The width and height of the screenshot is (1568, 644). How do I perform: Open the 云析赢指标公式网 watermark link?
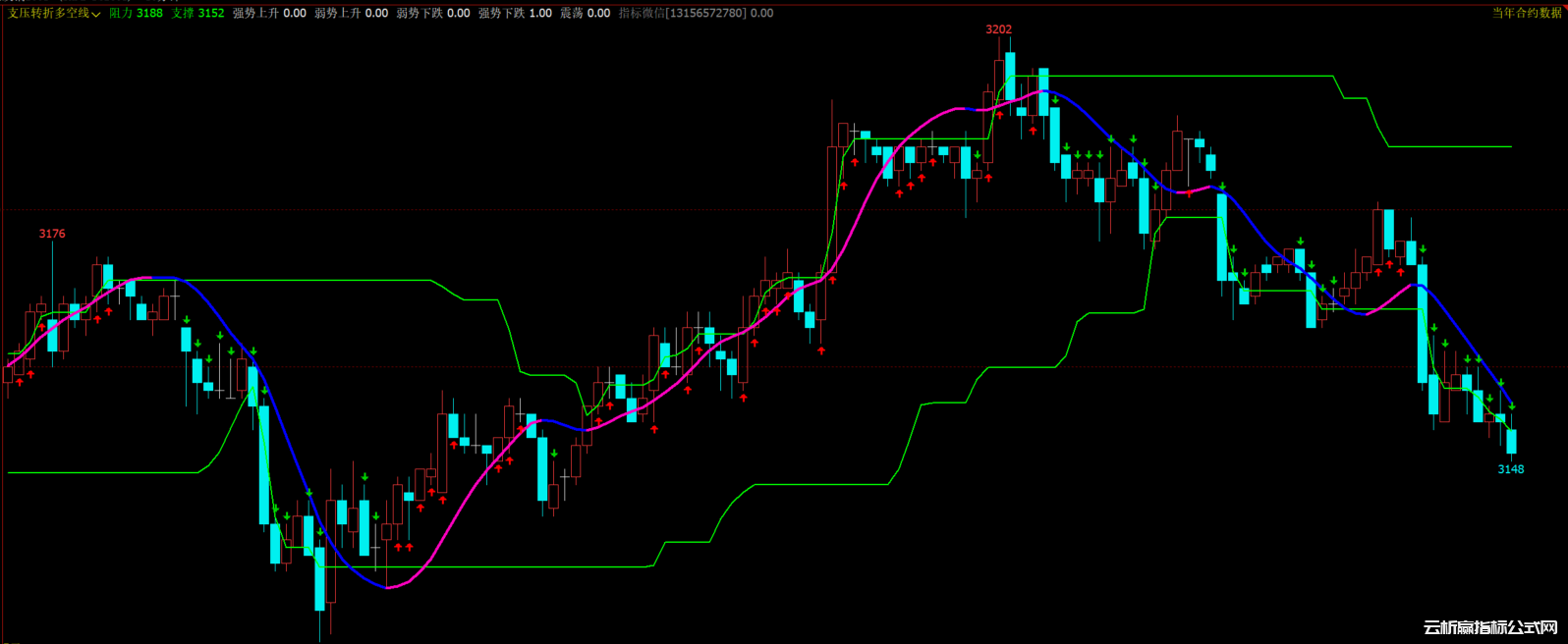[x=1490, y=628]
